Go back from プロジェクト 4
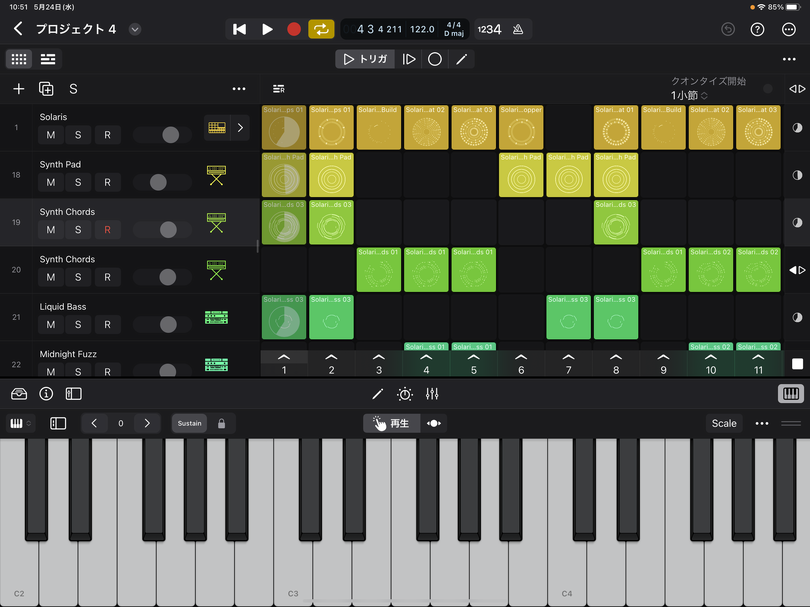The image size is (810, 607). point(18,29)
